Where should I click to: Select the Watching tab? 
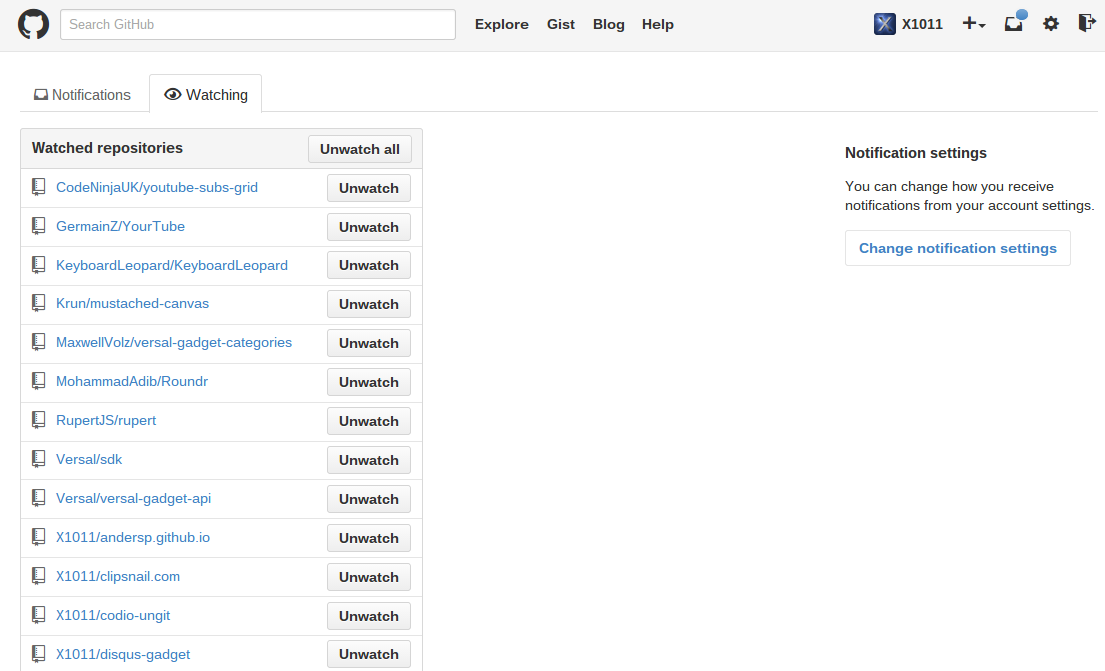(206, 94)
